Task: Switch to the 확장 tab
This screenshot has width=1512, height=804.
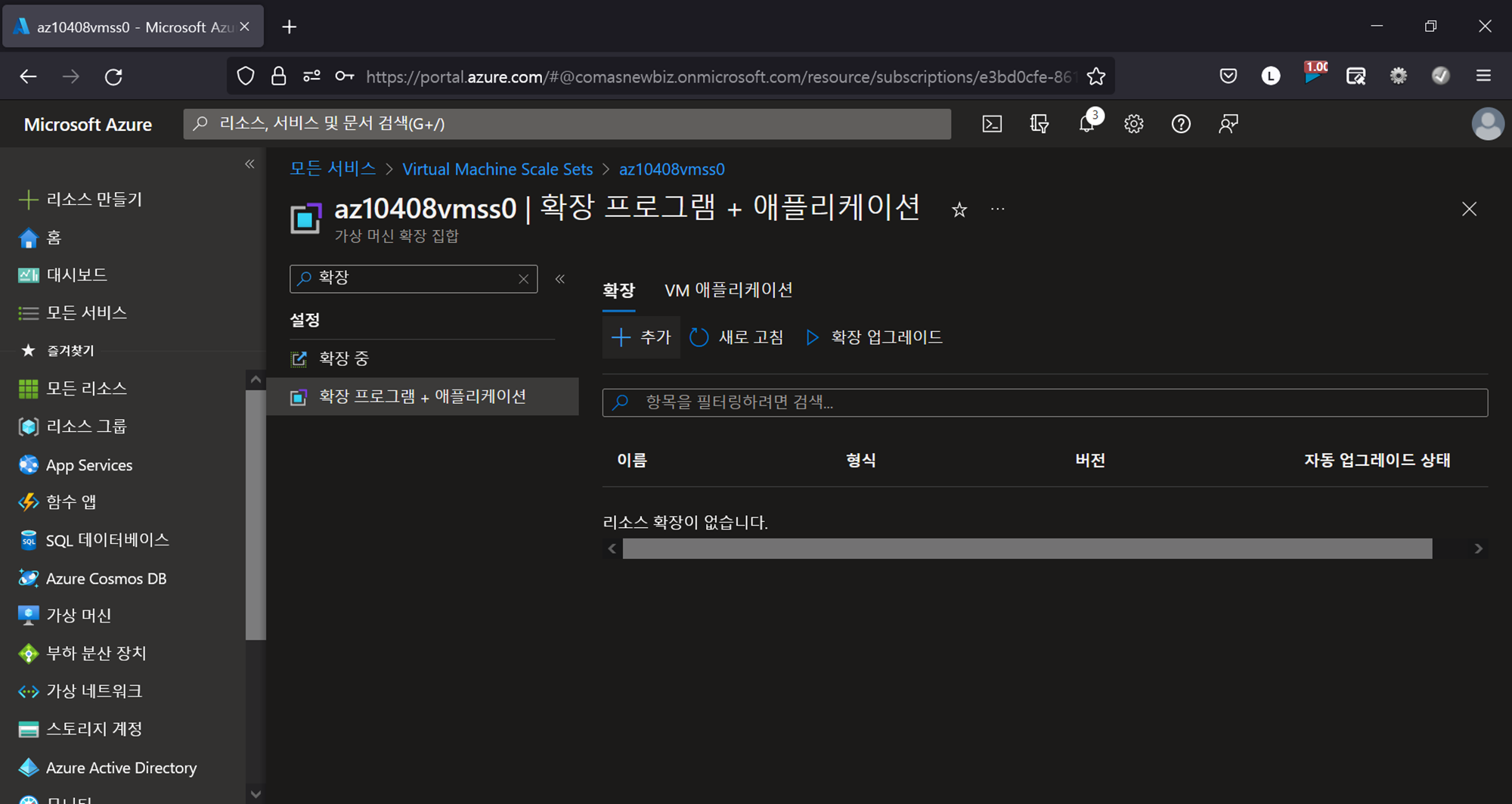Action: tap(618, 290)
